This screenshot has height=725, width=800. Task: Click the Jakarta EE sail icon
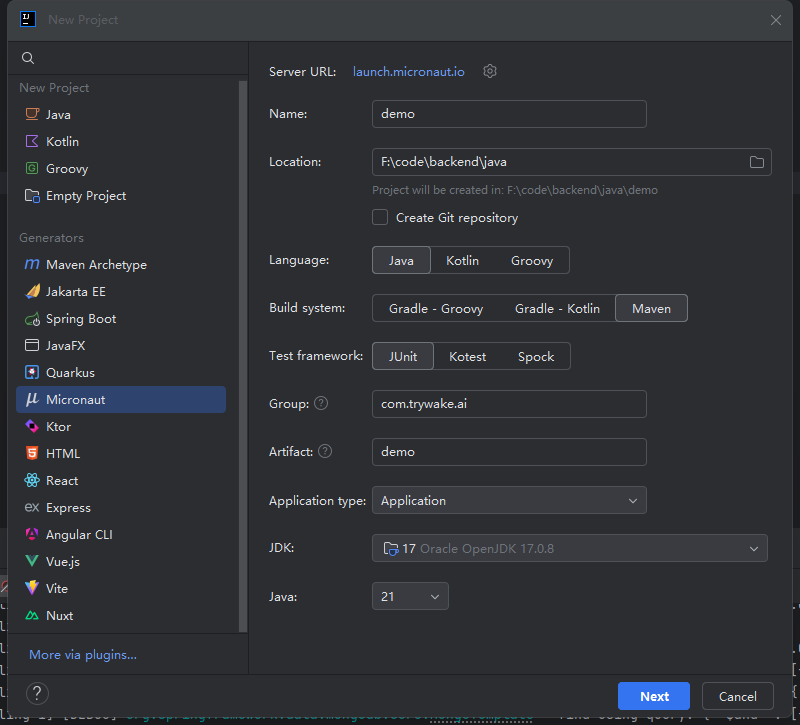point(32,291)
